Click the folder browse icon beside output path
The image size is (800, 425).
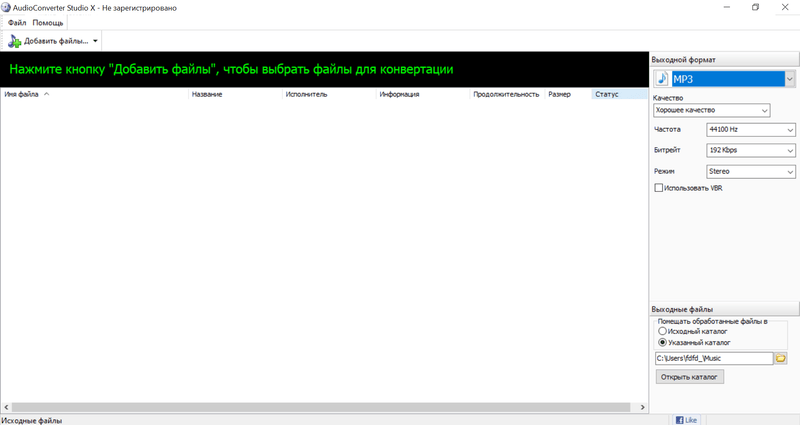(x=781, y=358)
